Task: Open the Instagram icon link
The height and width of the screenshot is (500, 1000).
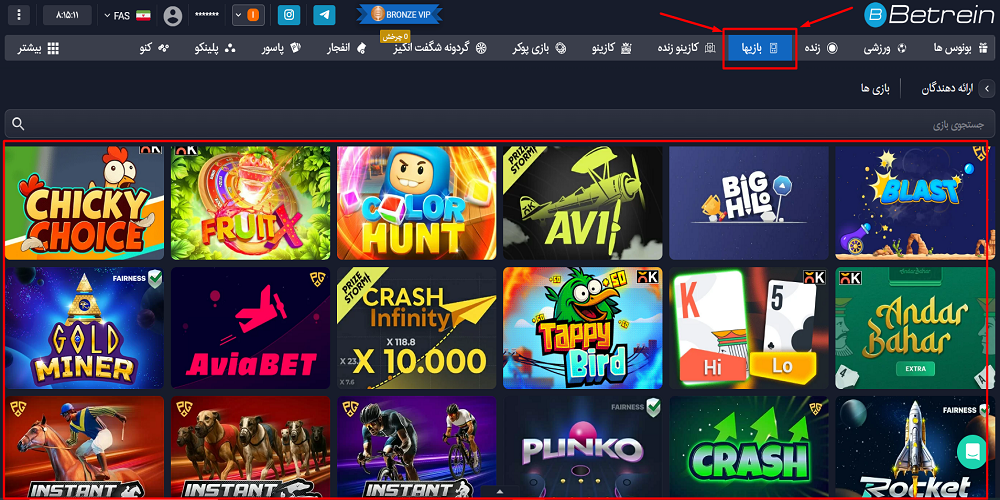Action: [x=288, y=15]
